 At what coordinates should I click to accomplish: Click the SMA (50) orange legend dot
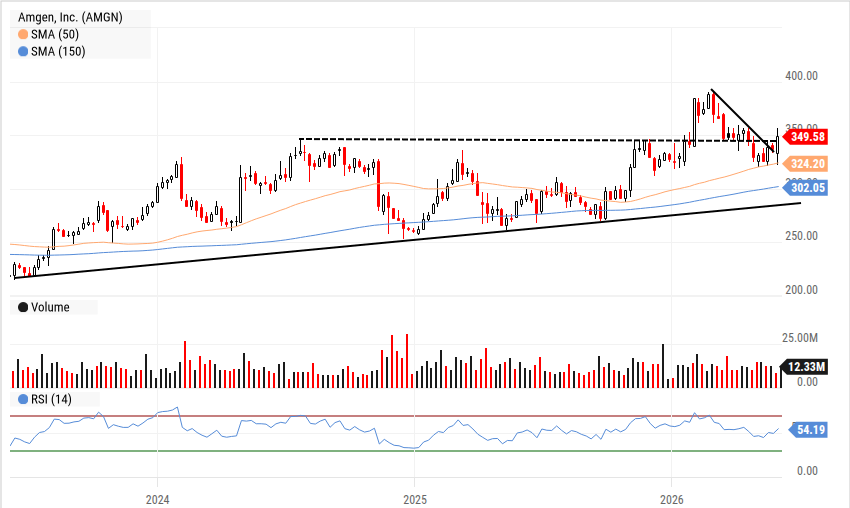23,35
